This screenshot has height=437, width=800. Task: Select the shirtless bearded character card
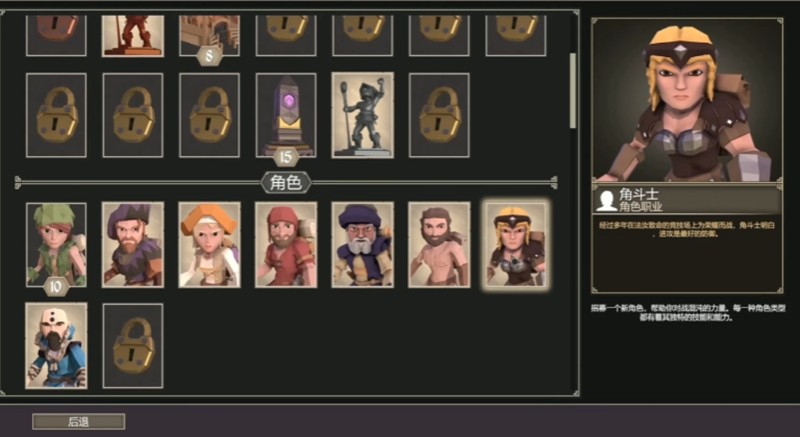click(x=439, y=245)
